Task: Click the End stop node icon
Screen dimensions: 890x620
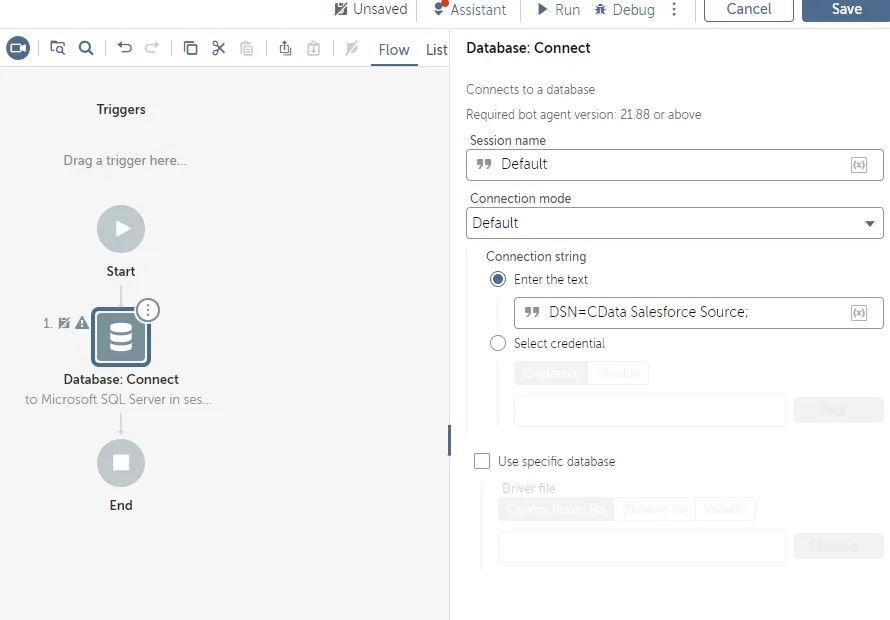Action: (121, 463)
